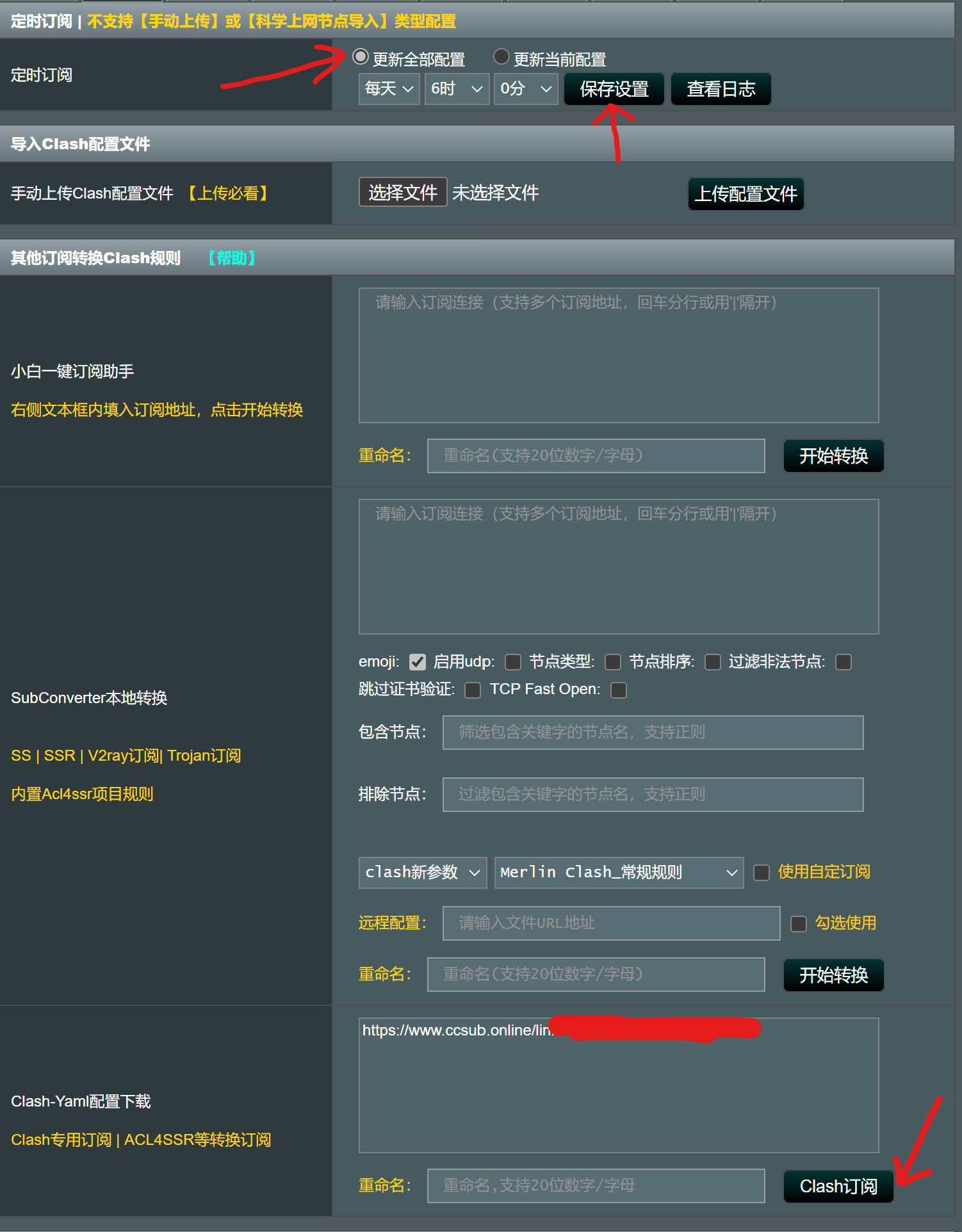Open the 【帮助】 help link

[231, 258]
